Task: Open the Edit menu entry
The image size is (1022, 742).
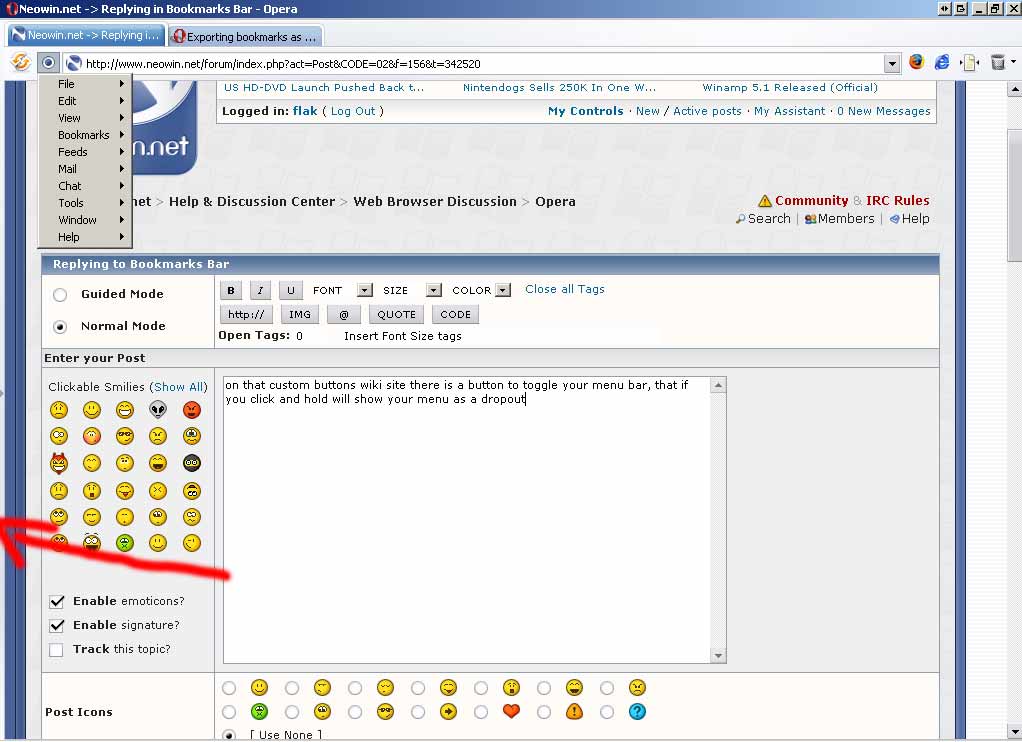Action: pos(85,100)
